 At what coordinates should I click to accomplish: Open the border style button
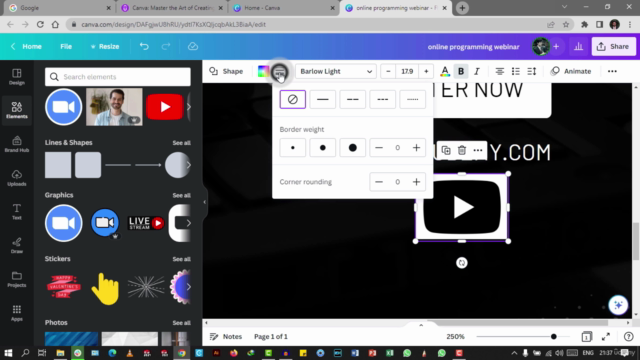tap(279, 72)
